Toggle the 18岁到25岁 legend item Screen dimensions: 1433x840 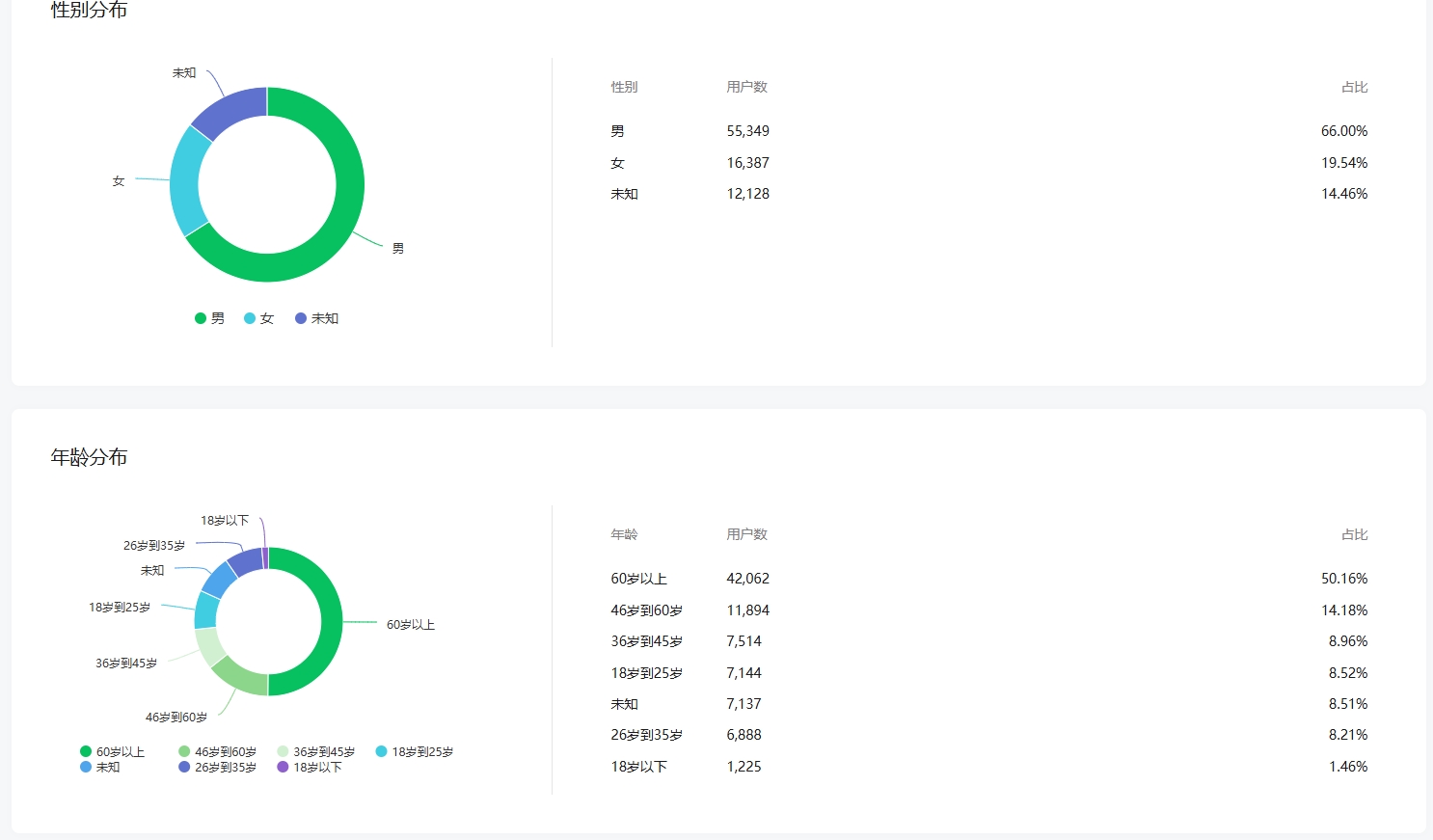pyautogui.click(x=415, y=752)
